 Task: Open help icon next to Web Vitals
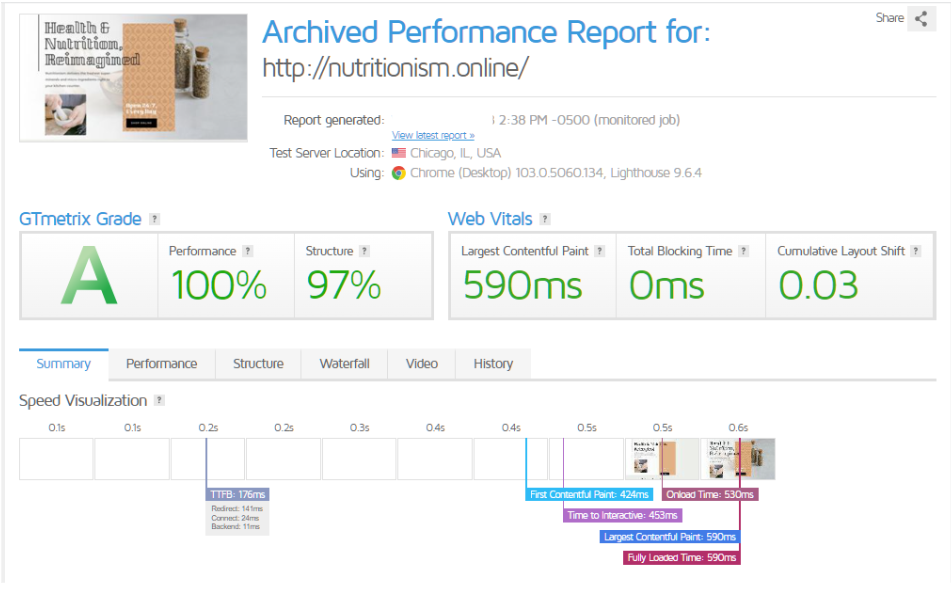point(545,219)
